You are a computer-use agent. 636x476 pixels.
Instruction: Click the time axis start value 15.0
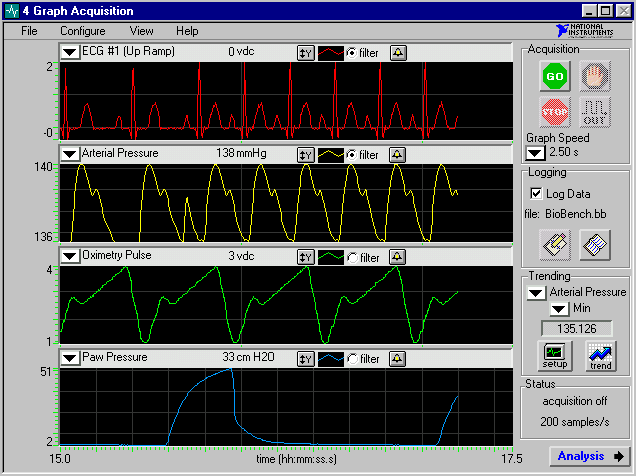point(60,459)
